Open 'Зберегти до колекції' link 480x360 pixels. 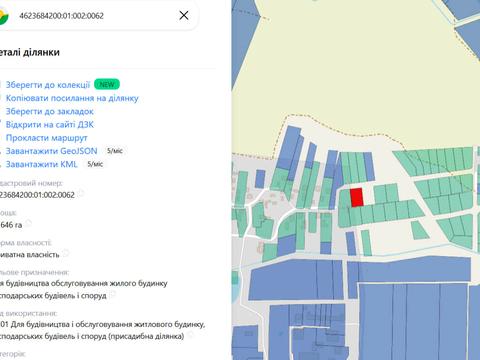pos(48,85)
